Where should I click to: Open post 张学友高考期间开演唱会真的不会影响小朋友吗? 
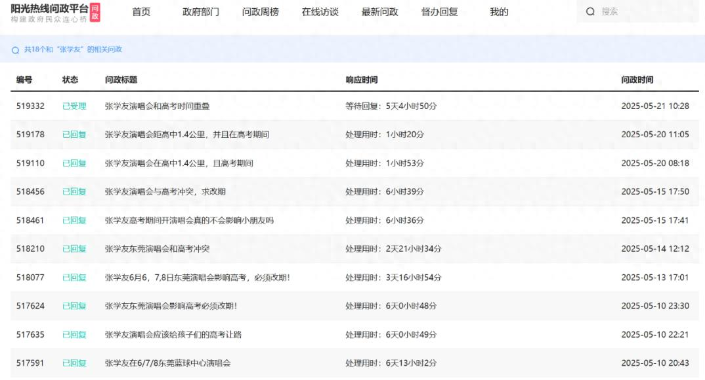pos(189,220)
